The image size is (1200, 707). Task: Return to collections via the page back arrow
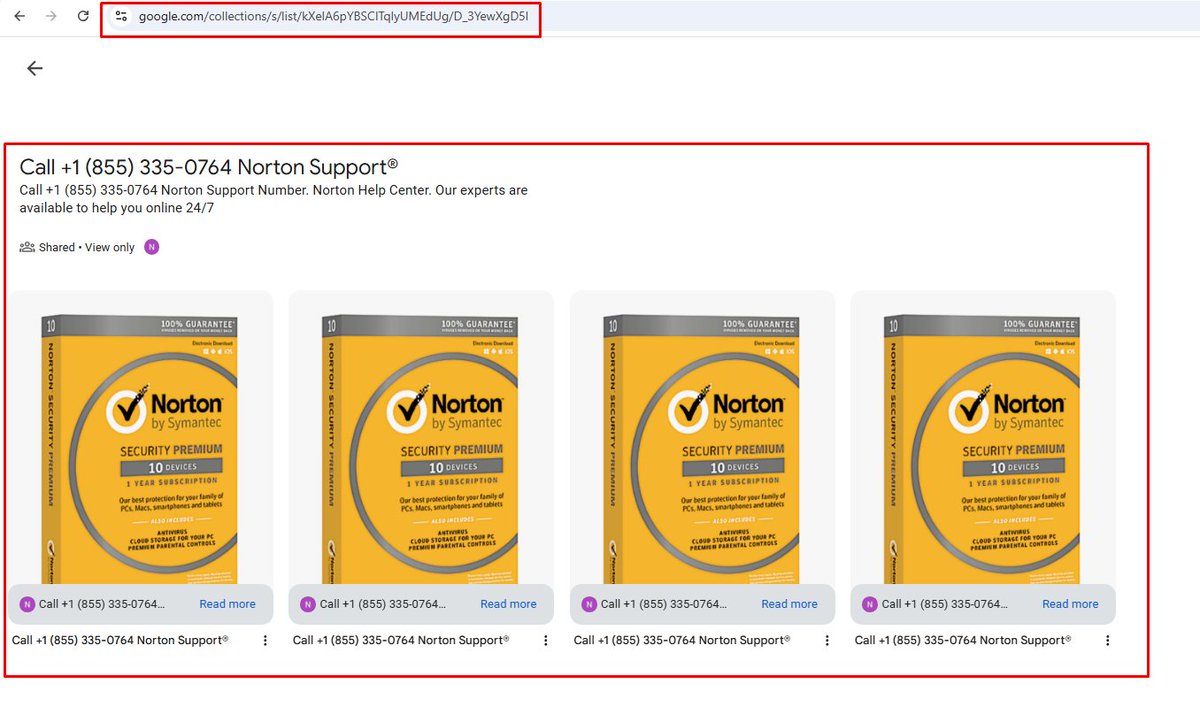[x=35, y=68]
